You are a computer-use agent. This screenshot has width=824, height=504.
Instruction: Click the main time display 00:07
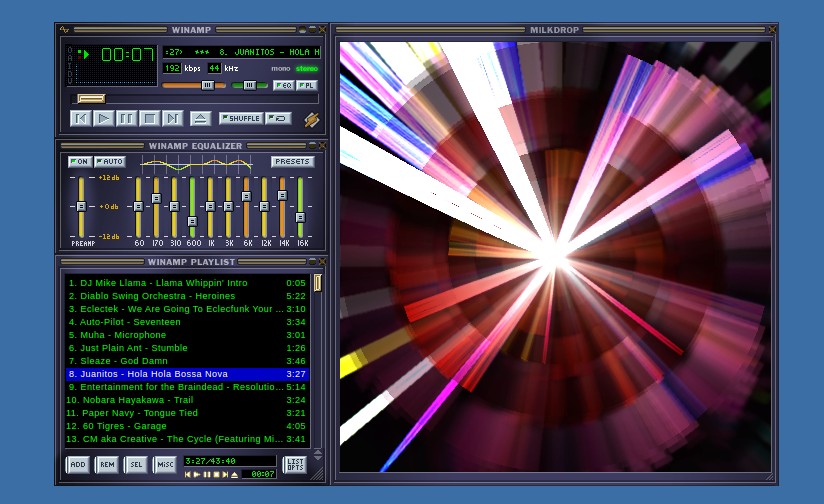tap(127, 55)
